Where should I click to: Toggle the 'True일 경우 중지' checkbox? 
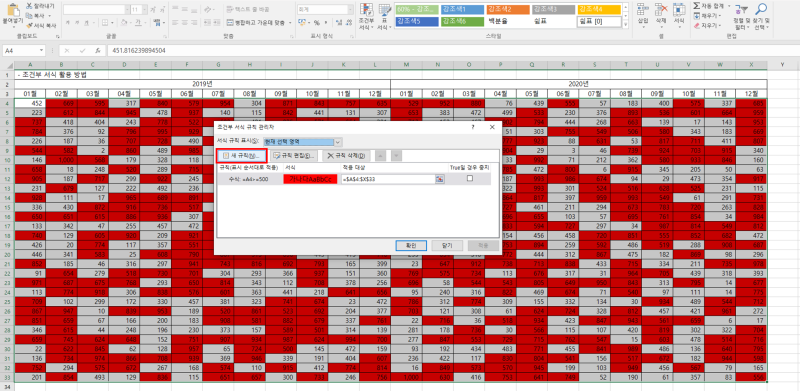(x=469, y=178)
